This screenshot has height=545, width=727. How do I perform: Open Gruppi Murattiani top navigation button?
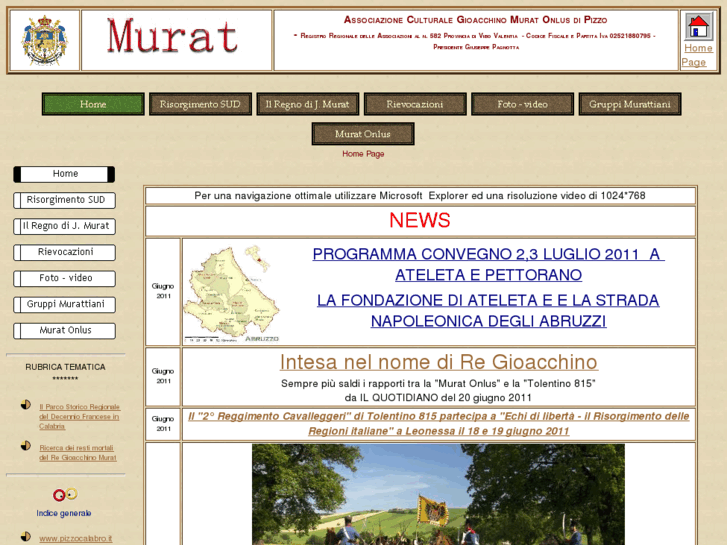coord(630,104)
